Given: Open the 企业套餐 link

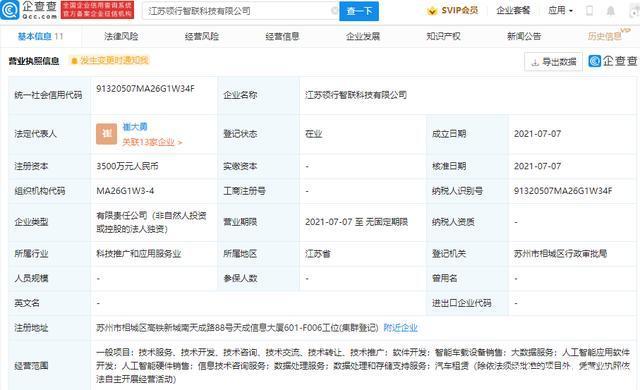Looking at the screenshot, I should 513,11.
